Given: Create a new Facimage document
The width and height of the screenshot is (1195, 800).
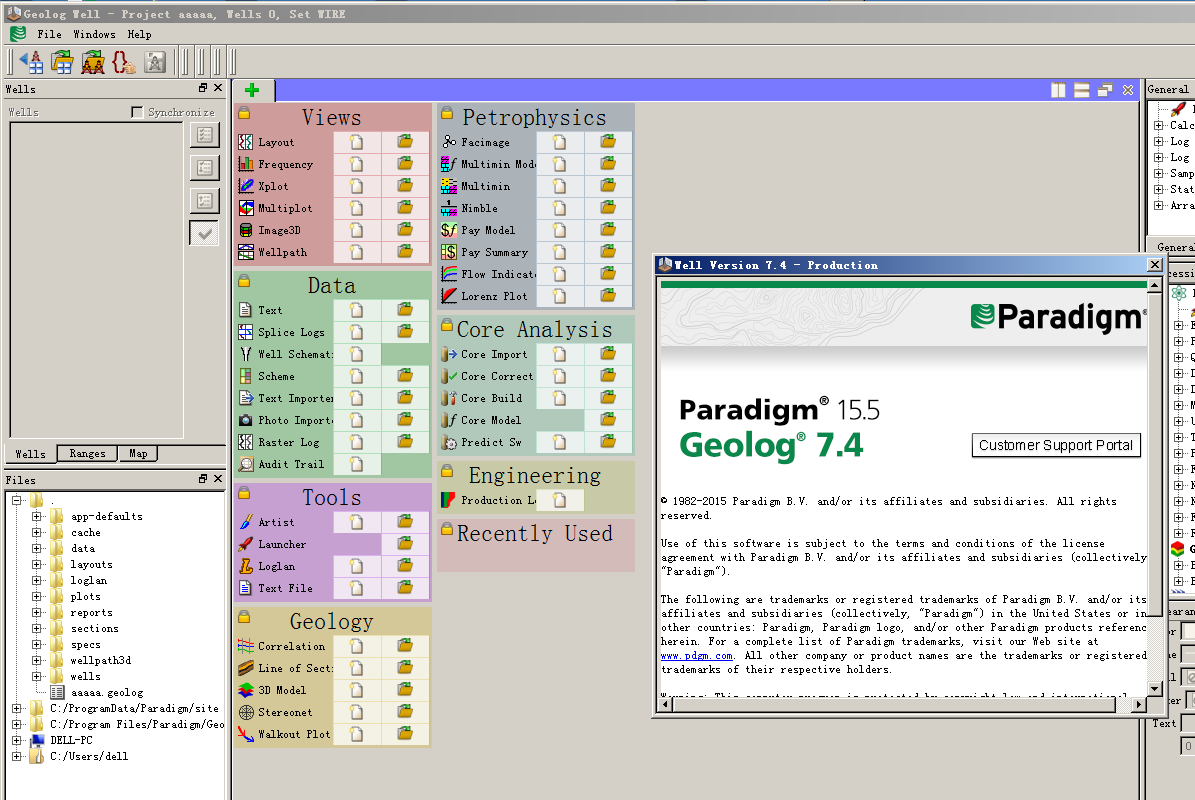Looking at the screenshot, I should click(x=559, y=142).
